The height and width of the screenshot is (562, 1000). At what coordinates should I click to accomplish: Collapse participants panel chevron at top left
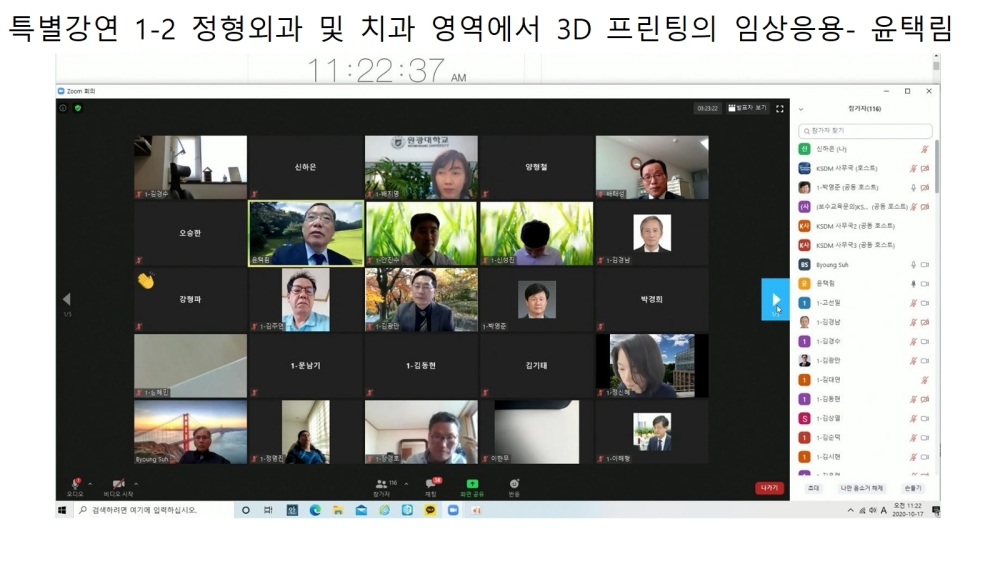(801, 109)
